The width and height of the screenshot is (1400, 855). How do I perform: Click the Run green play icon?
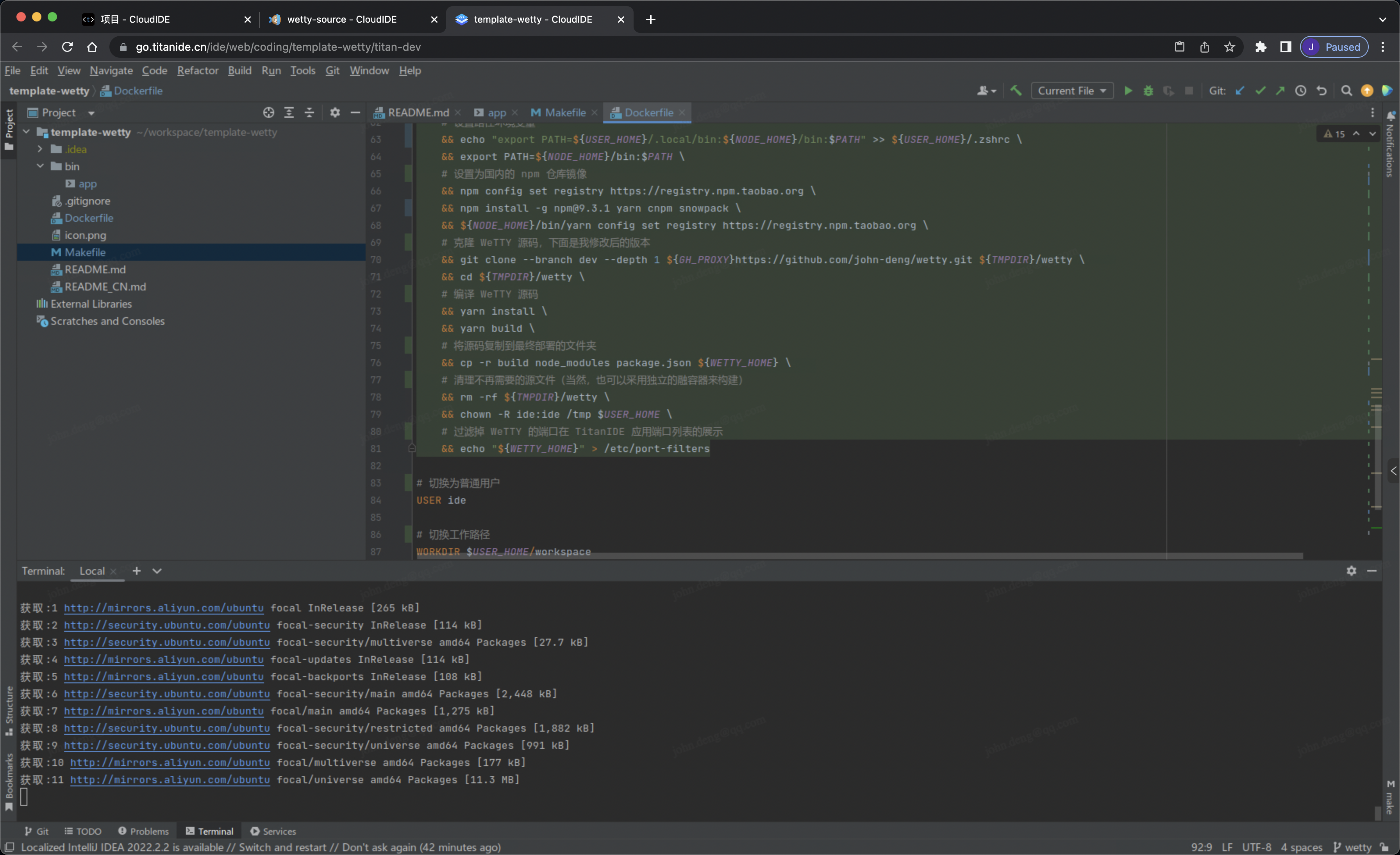(1128, 91)
